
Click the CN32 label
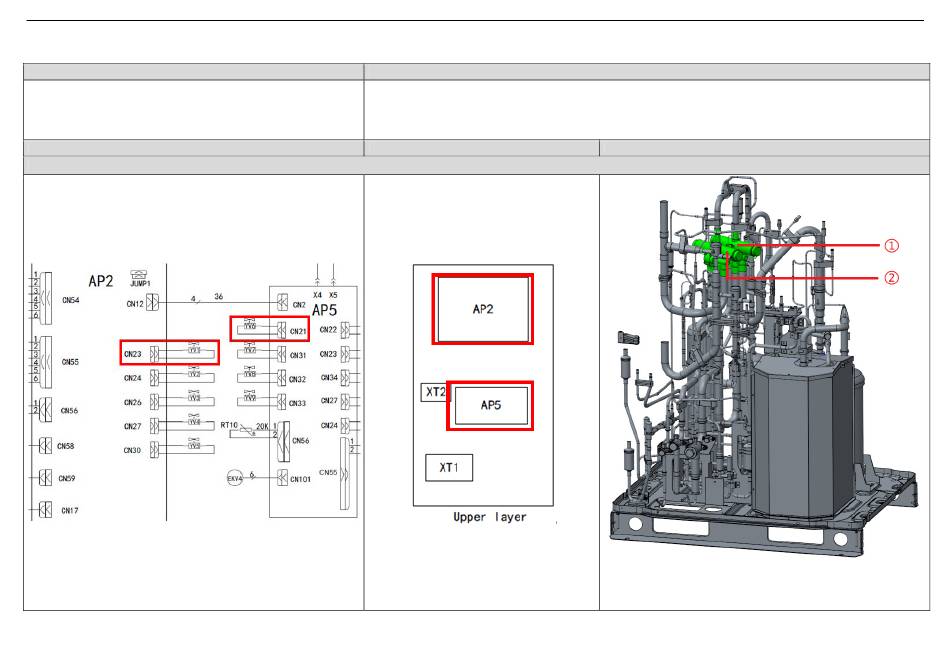(297, 380)
